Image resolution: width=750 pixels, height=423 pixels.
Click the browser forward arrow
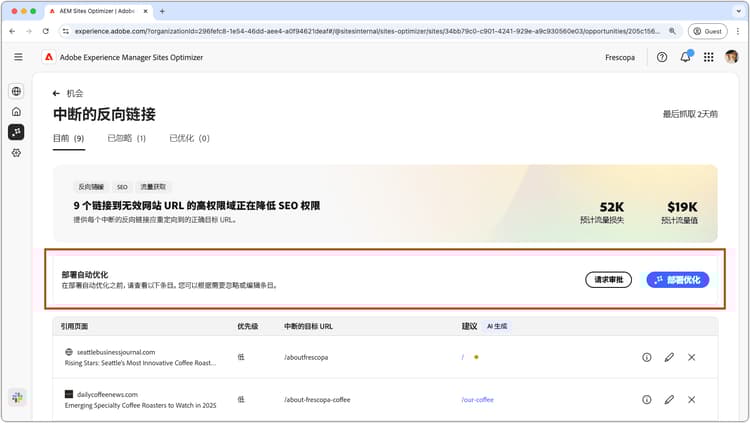tap(29, 31)
